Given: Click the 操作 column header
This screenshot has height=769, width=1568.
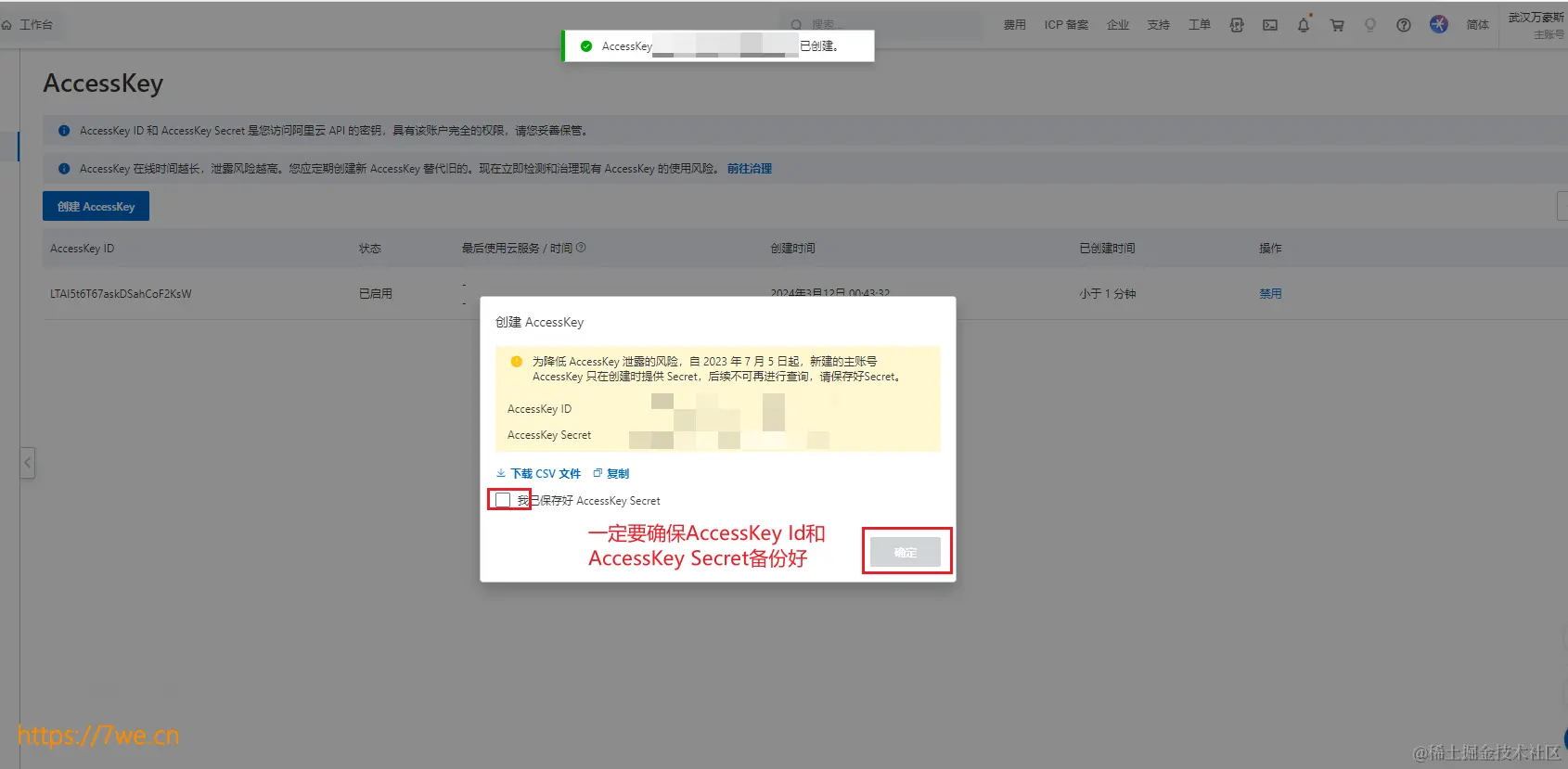Looking at the screenshot, I should (1270, 249).
